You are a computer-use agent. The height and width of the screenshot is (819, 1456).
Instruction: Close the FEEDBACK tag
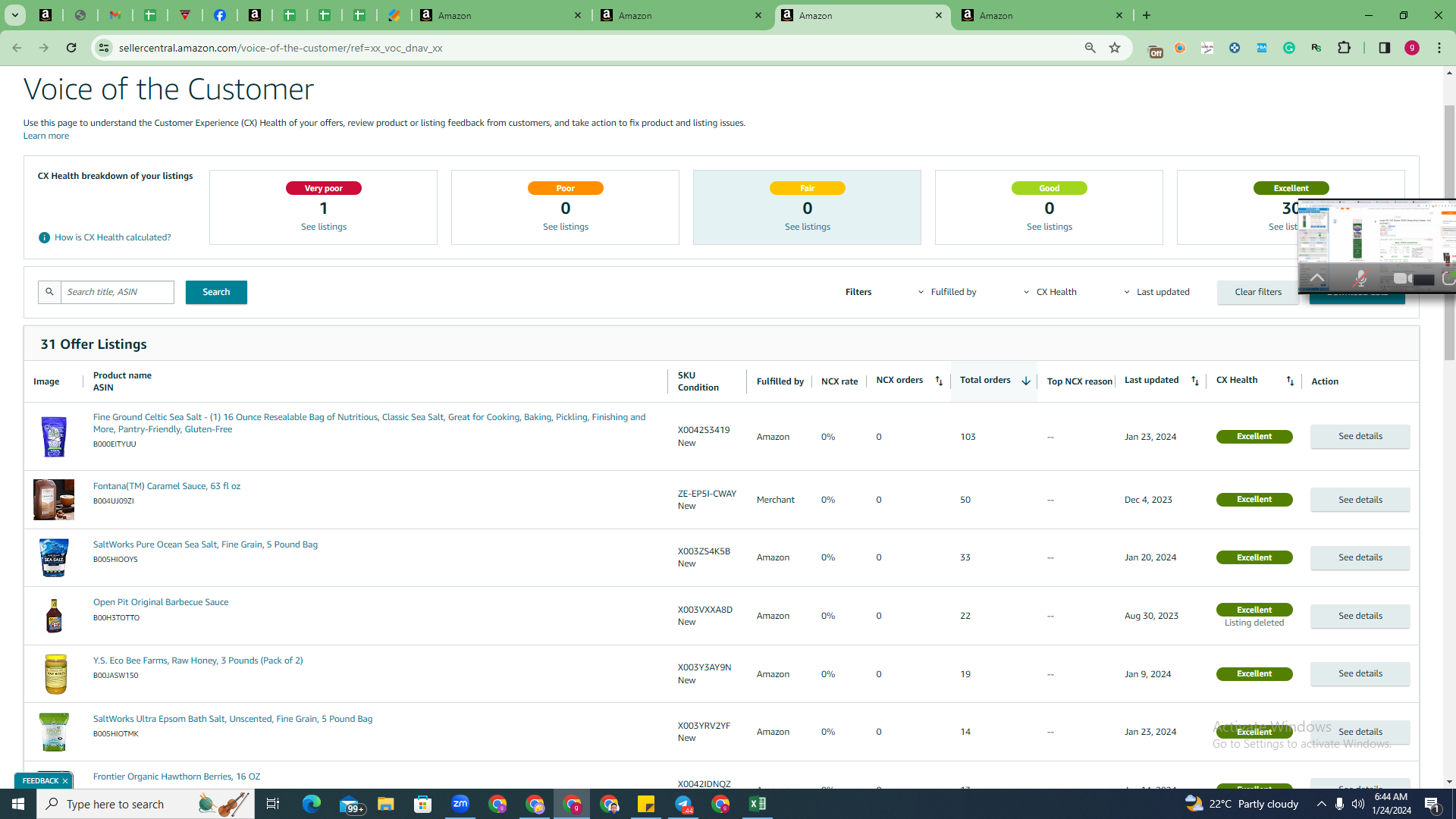point(65,781)
